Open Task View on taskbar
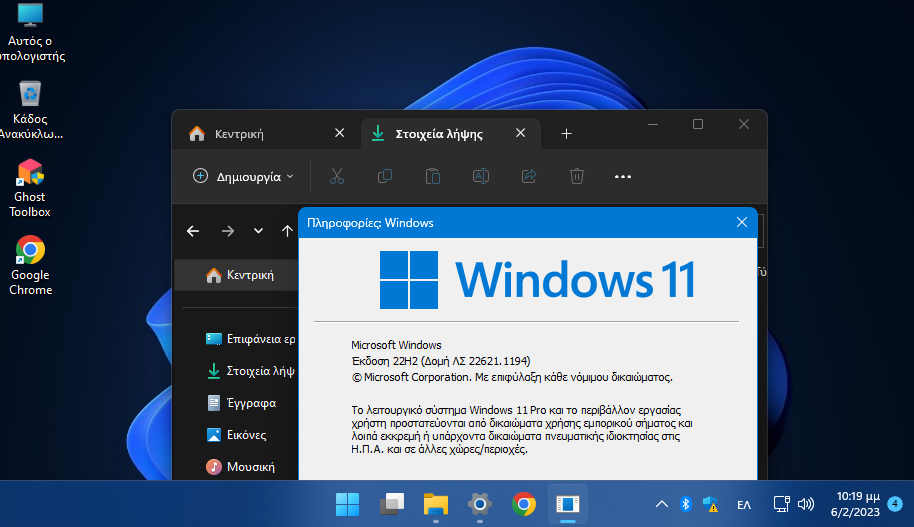Viewport: 914px width, 527px height. pyautogui.click(x=392, y=504)
